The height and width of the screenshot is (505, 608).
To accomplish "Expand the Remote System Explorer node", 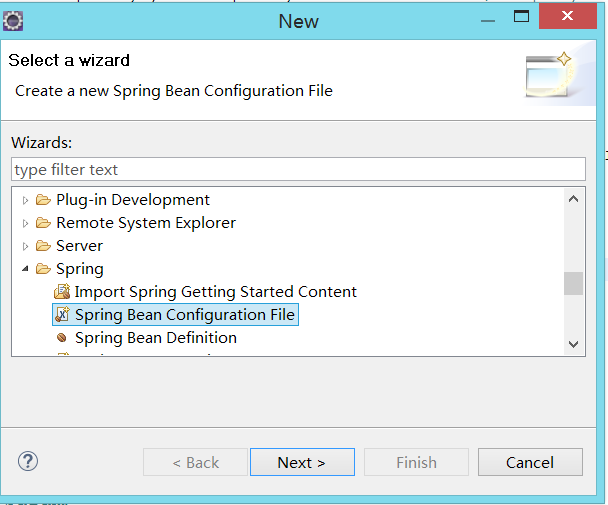I will (26, 223).
